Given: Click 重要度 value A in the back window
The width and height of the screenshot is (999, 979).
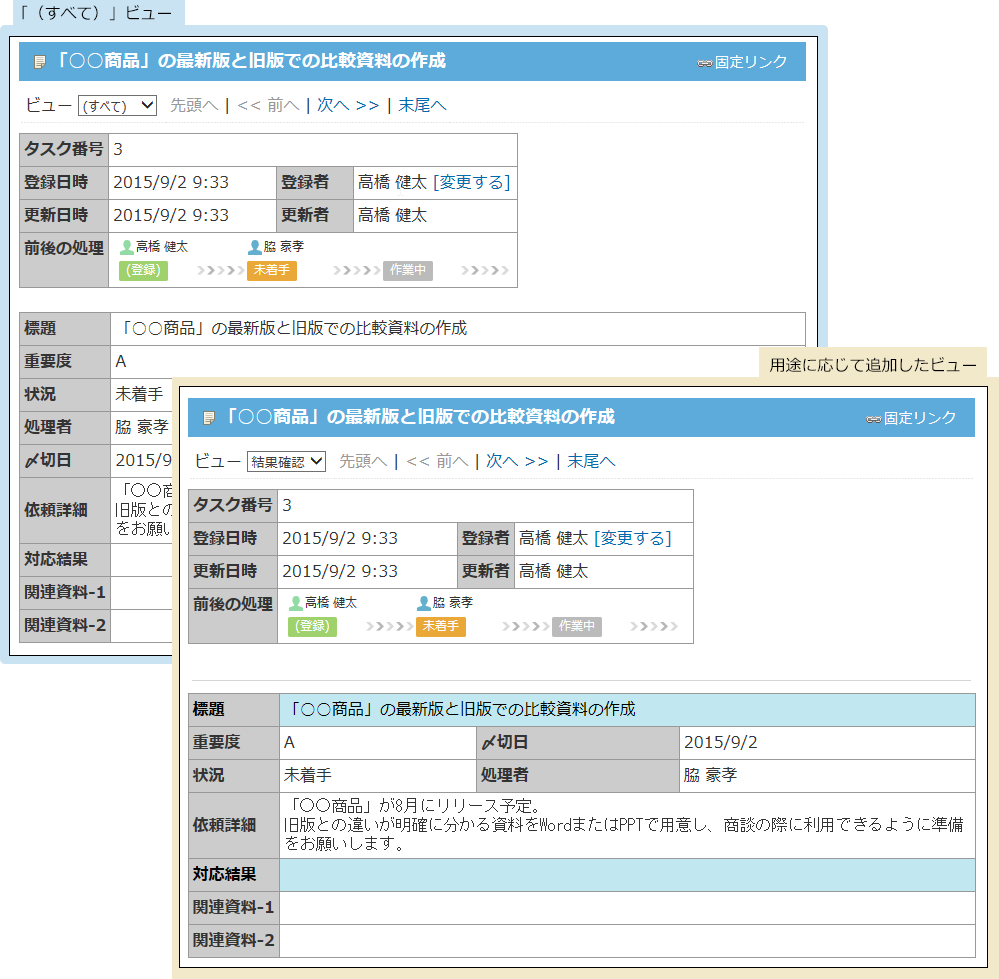Looking at the screenshot, I should coord(121,362).
